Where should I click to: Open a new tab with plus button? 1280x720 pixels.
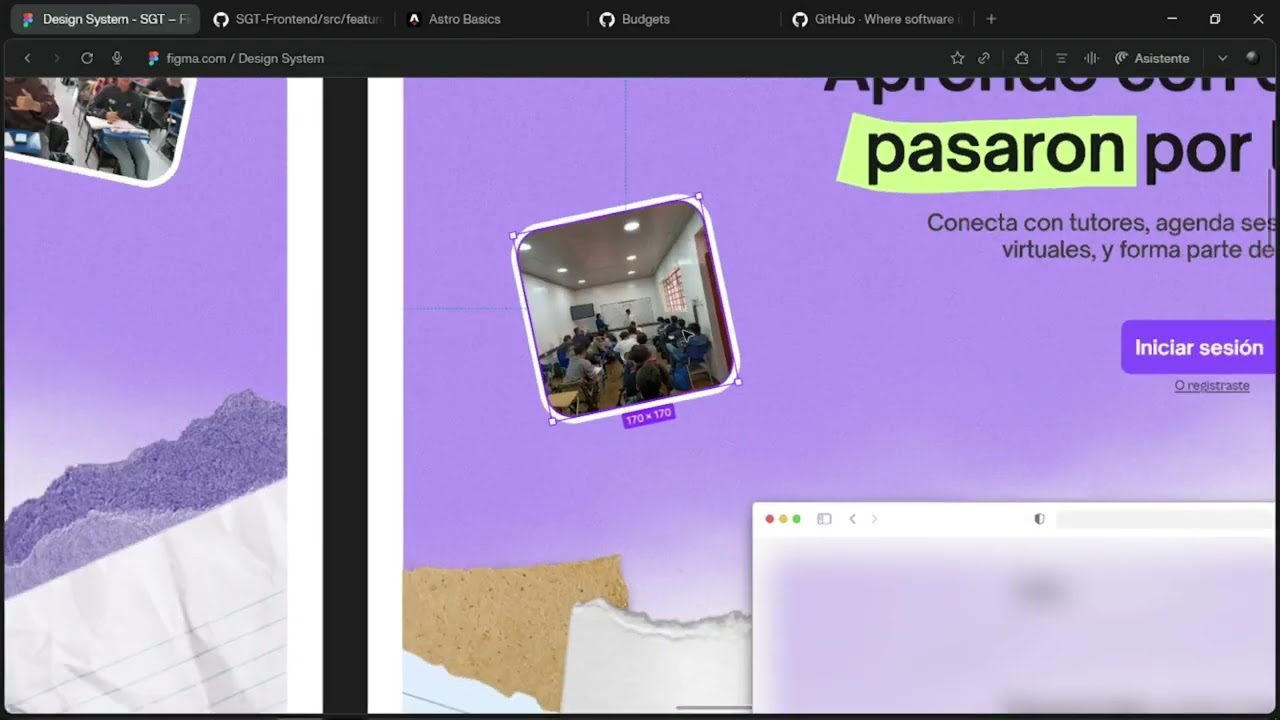coord(991,19)
